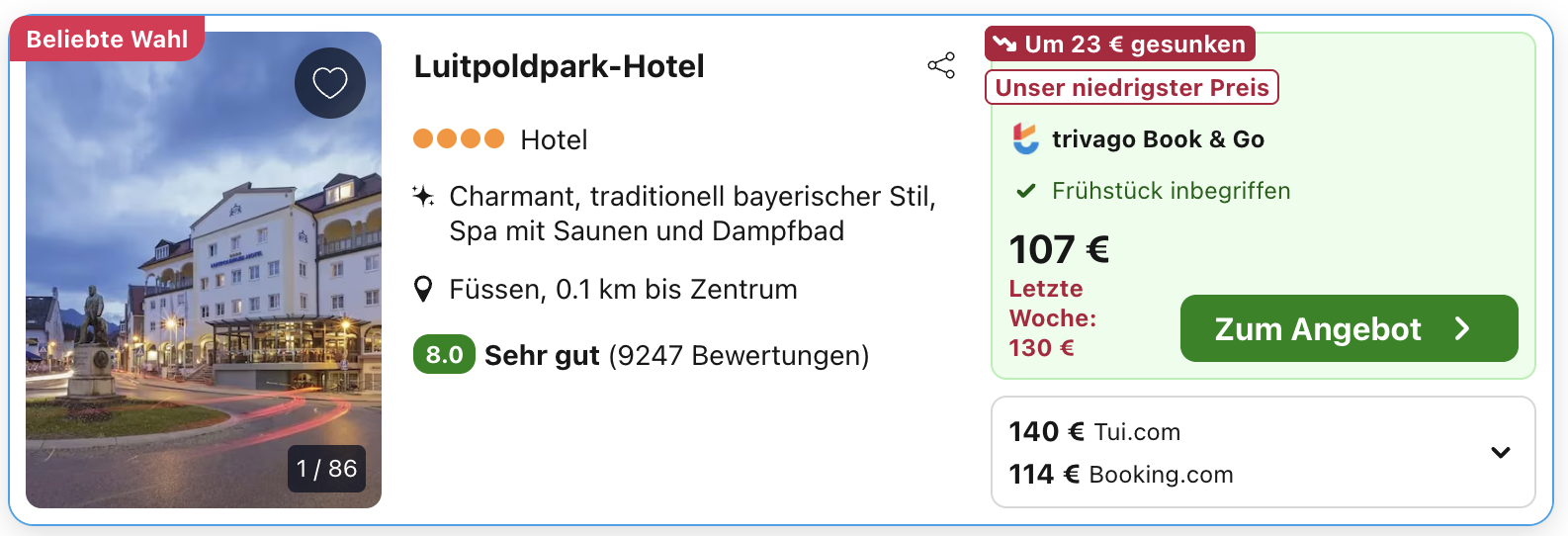Open the Luitpoldpark-Hotel title link

tap(559, 66)
